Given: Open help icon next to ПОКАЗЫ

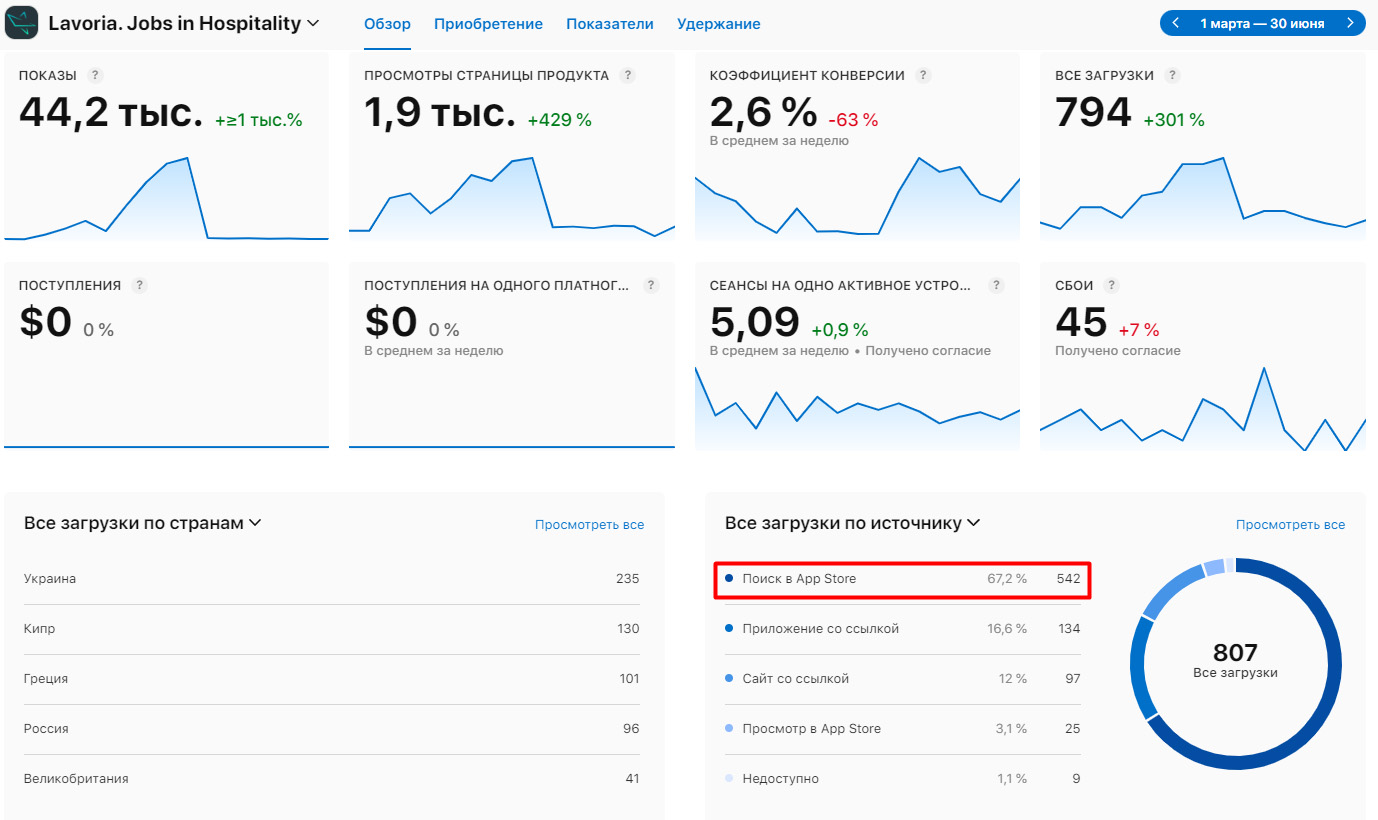Looking at the screenshot, I should point(95,75).
